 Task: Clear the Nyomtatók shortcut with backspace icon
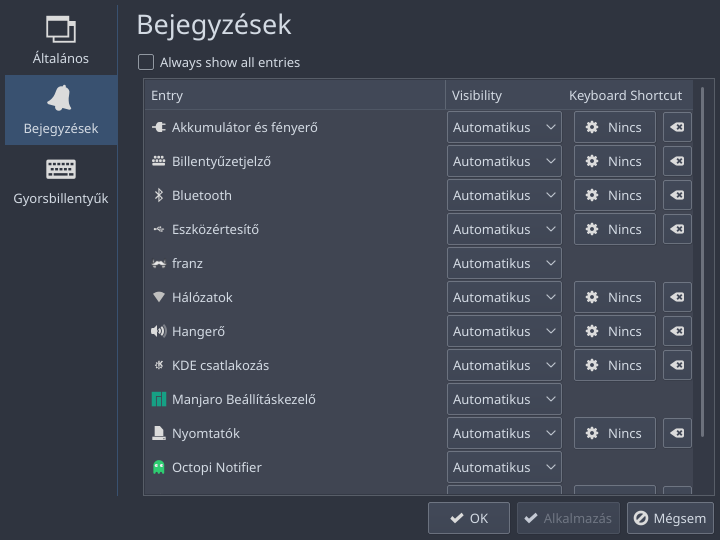(x=677, y=433)
